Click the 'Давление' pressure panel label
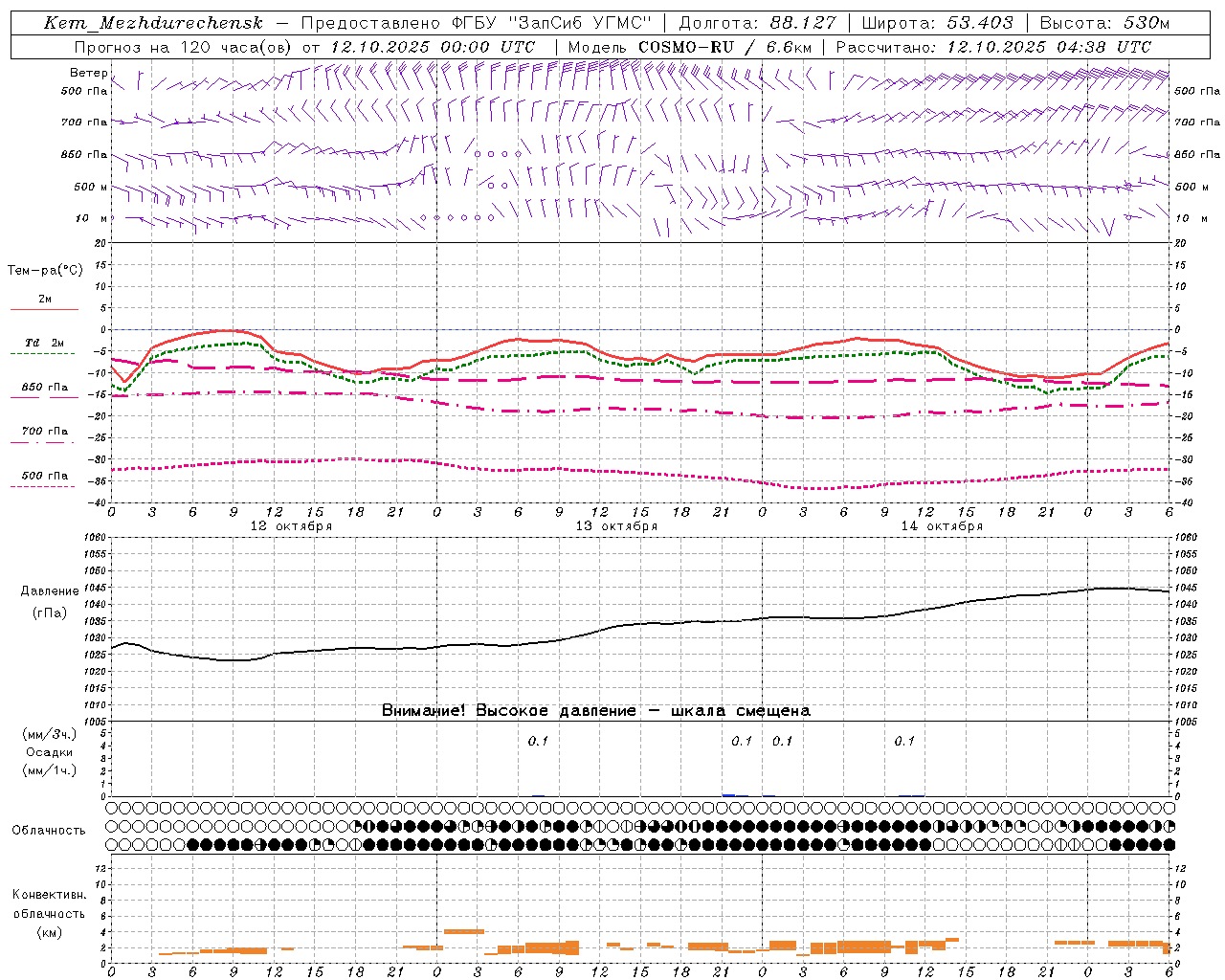Image resolution: width=1225 pixels, height=980 pixels. pos(50,591)
